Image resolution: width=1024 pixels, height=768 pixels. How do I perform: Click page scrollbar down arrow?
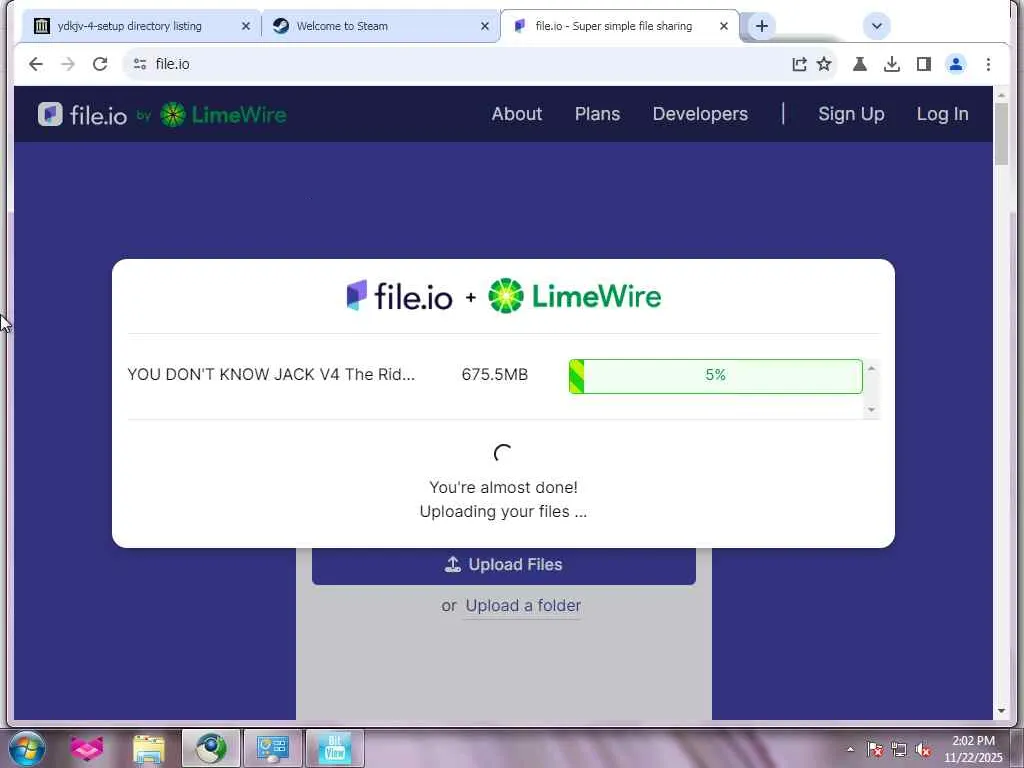click(1002, 711)
